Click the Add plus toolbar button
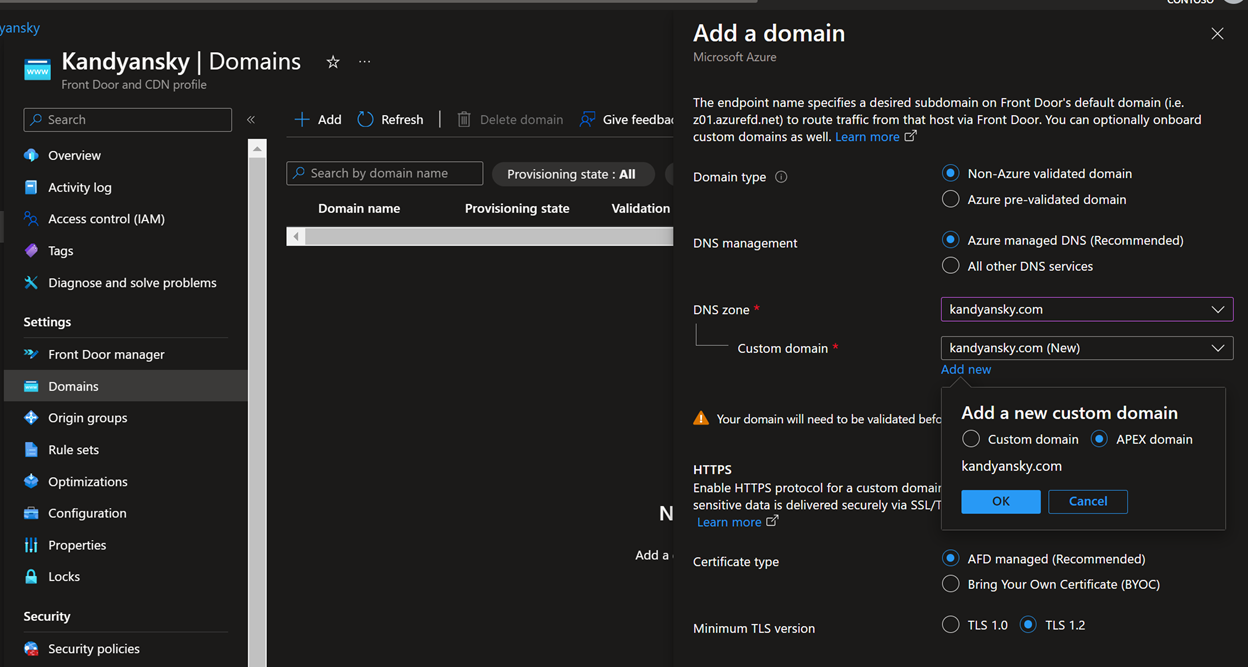 pos(317,119)
